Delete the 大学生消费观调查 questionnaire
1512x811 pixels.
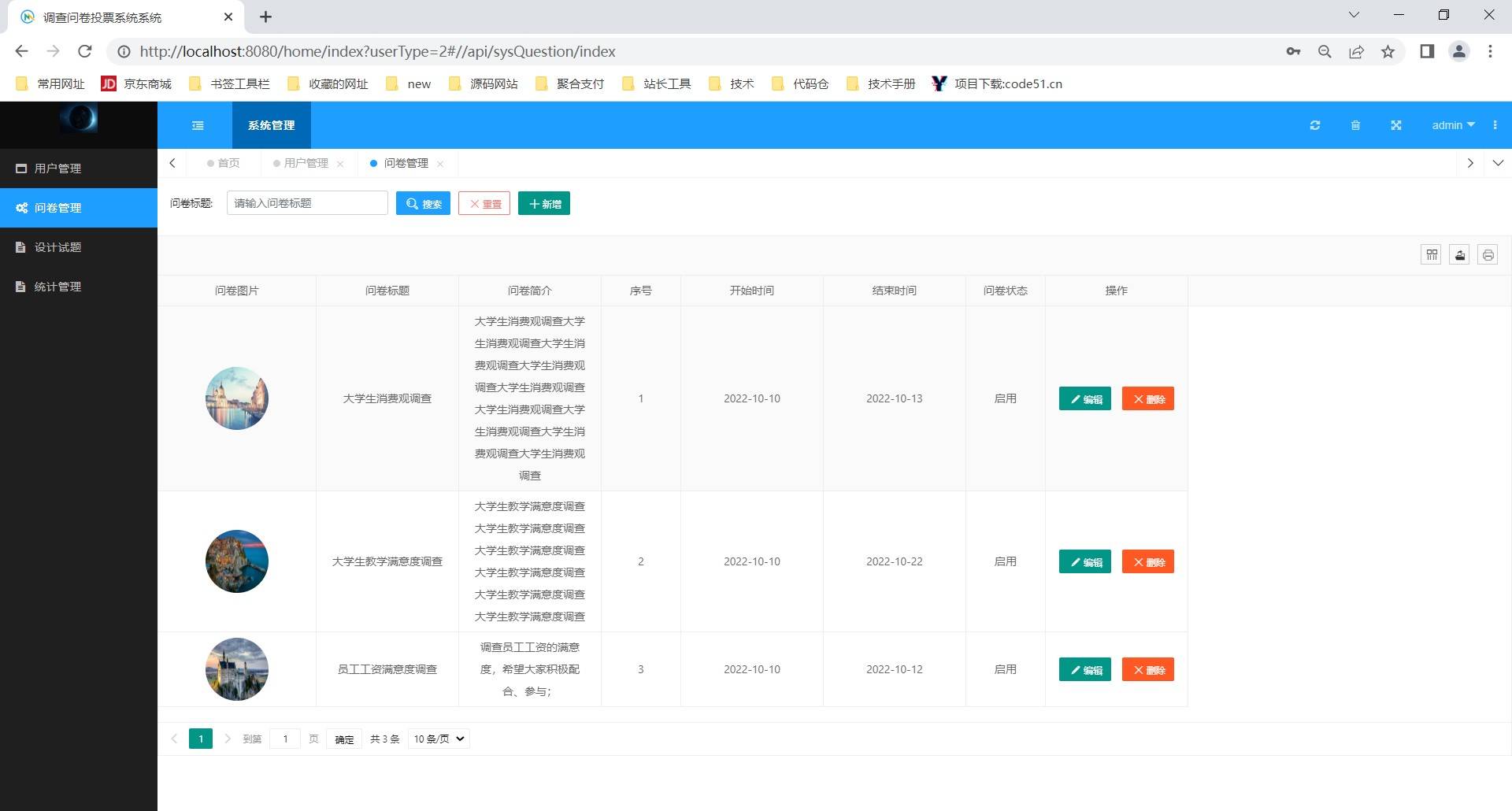pyautogui.click(x=1148, y=398)
